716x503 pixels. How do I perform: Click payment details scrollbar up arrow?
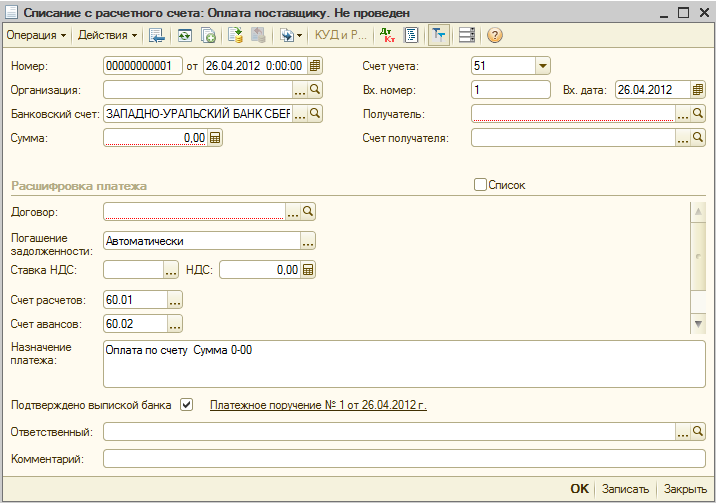pos(698,212)
